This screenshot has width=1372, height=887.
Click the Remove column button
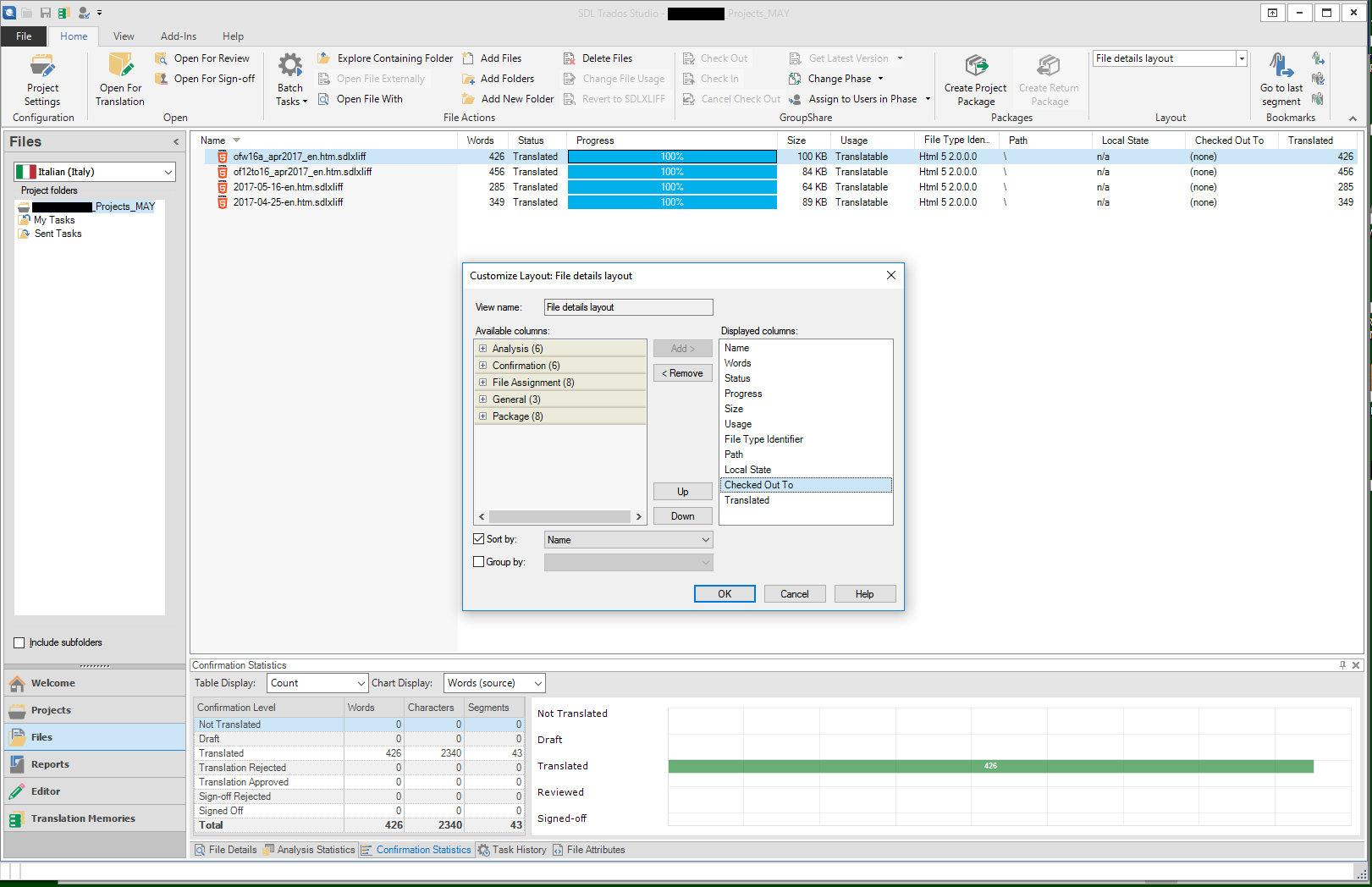(x=682, y=373)
